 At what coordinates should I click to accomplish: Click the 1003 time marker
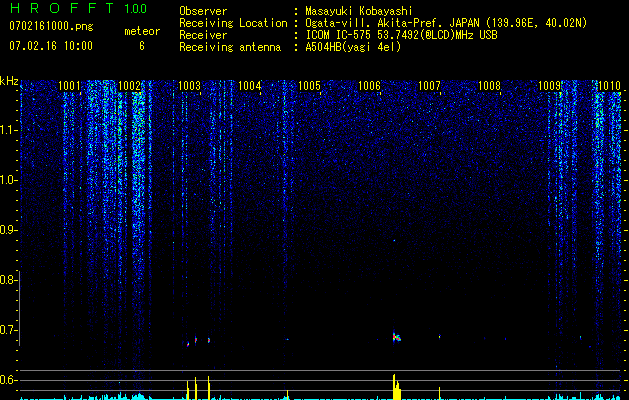point(189,85)
